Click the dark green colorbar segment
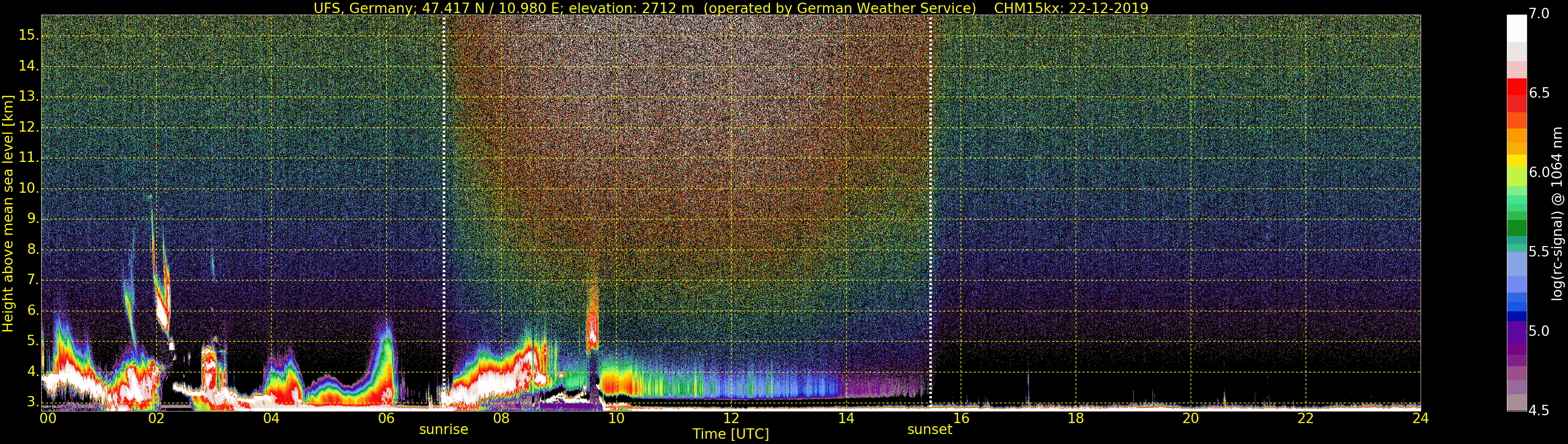The width and height of the screenshot is (1568, 444). 1516,228
